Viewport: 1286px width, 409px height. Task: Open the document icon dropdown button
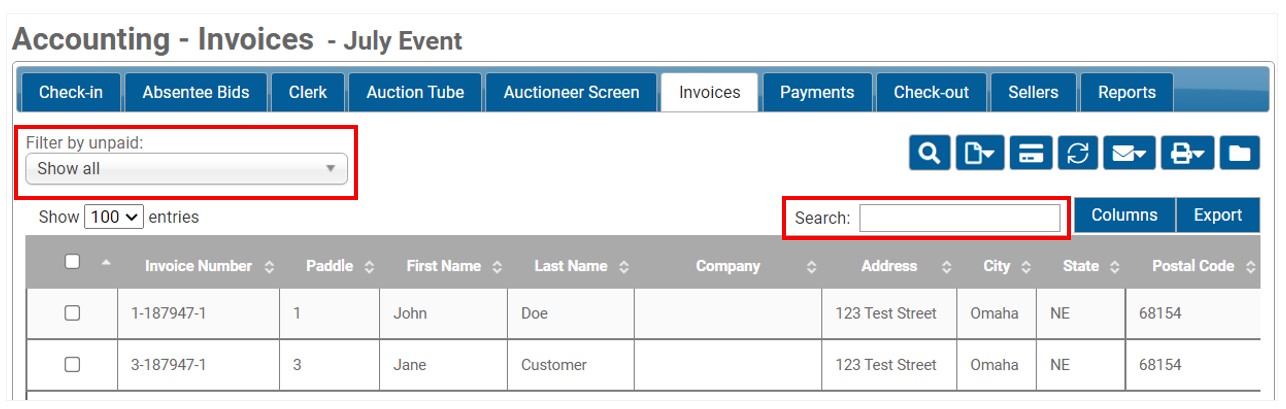(980, 153)
